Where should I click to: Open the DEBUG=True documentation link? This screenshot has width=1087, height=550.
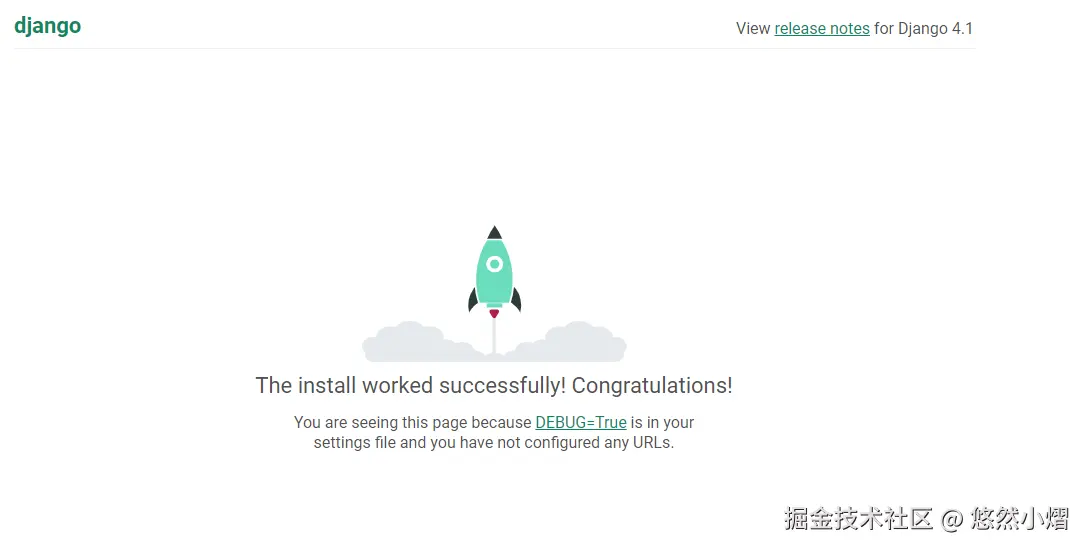581,422
